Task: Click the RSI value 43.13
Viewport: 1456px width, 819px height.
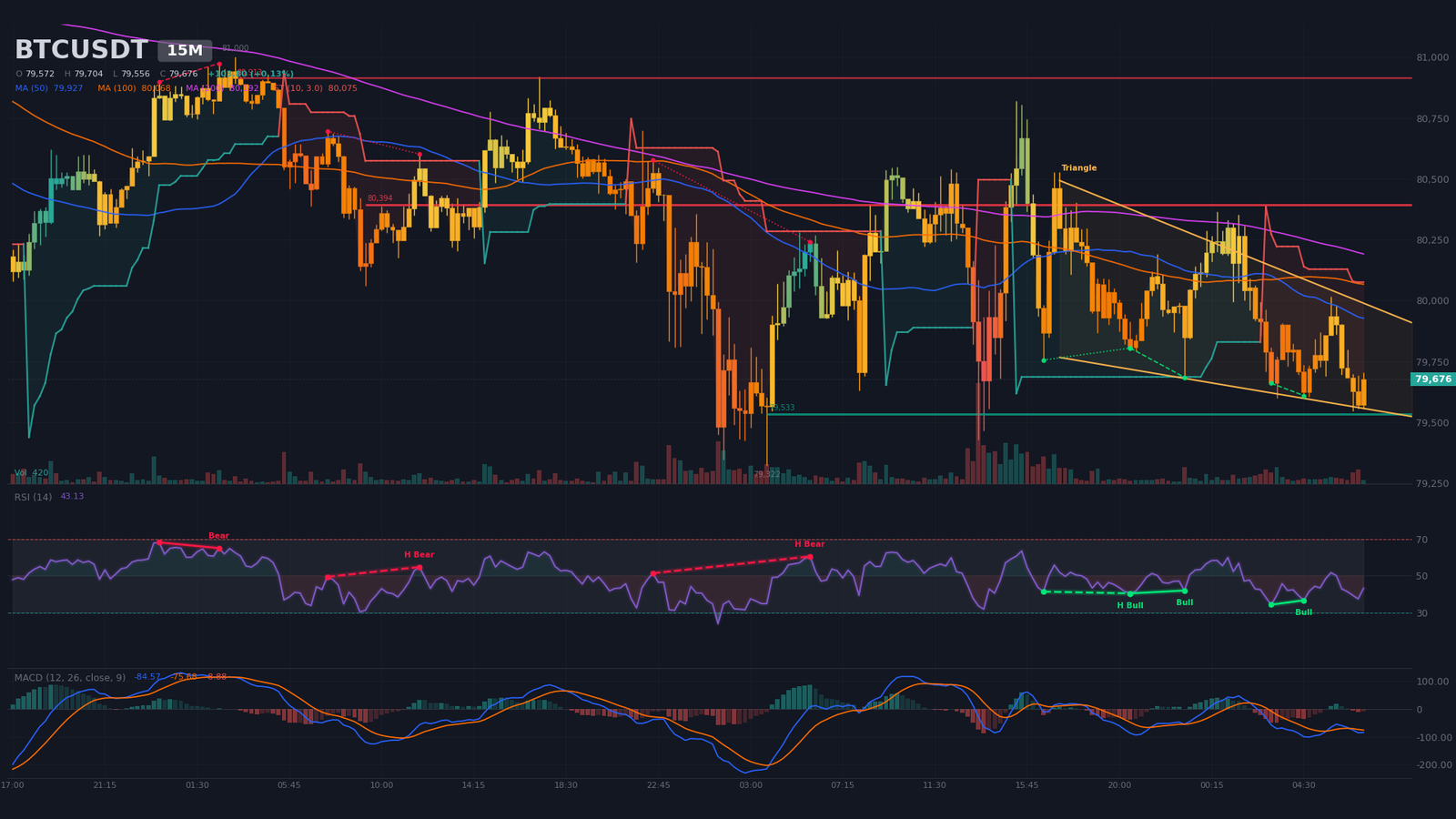Action: coord(72,497)
